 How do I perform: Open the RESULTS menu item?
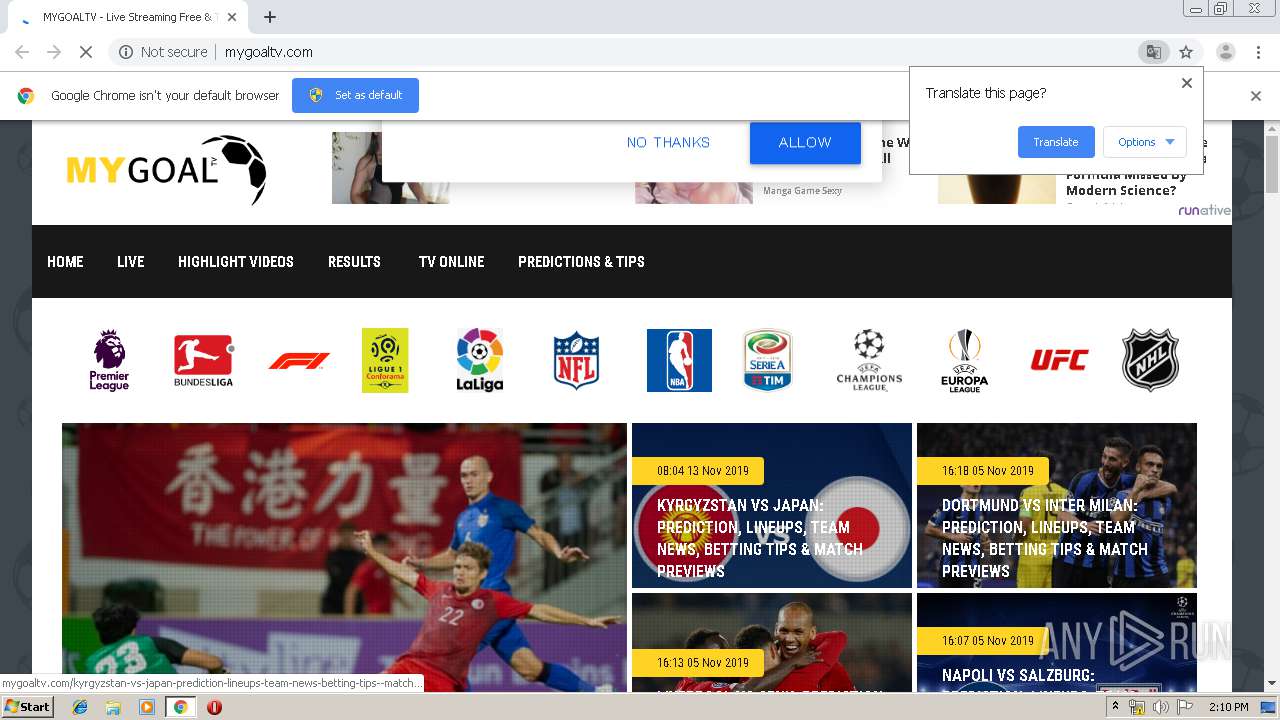pyautogui.click(x=354, y=262)
